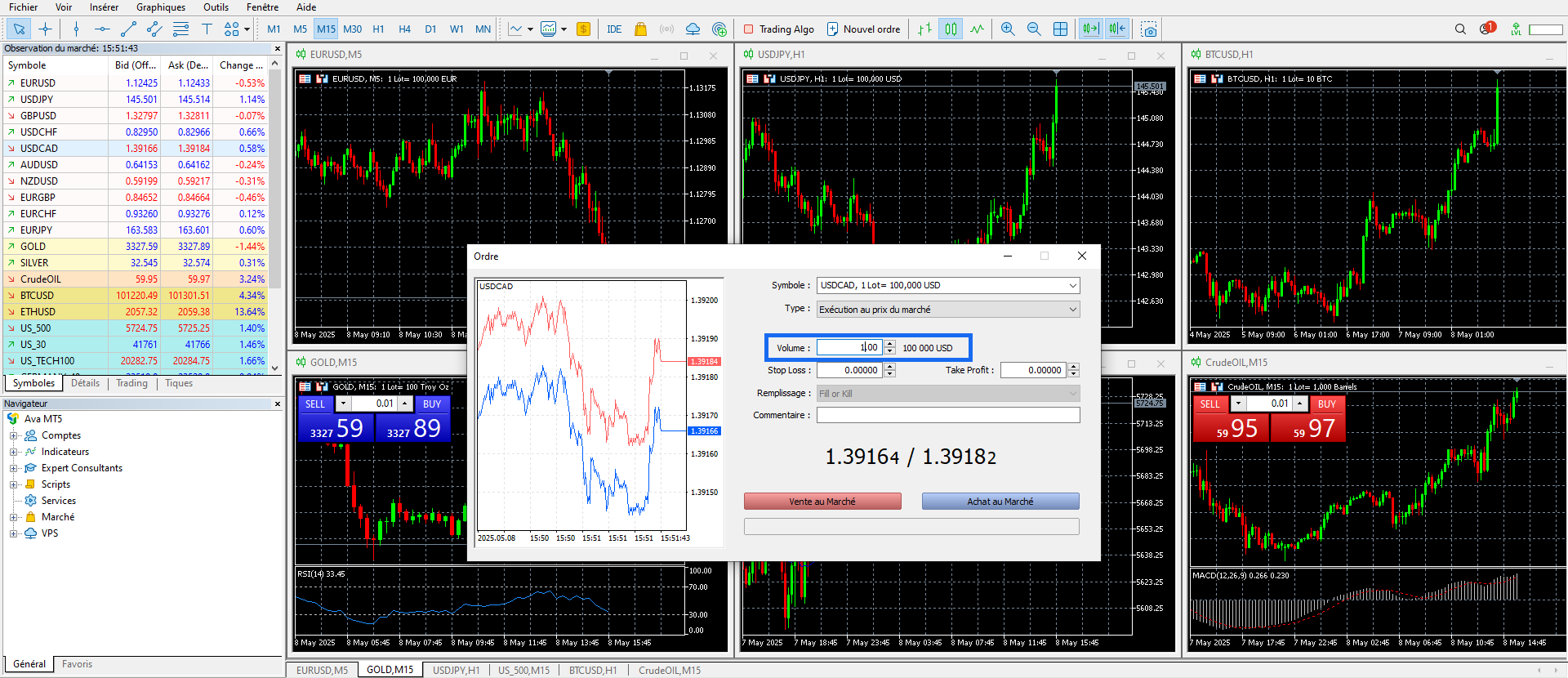Focus the Volume input field

[x=849, y=347]
